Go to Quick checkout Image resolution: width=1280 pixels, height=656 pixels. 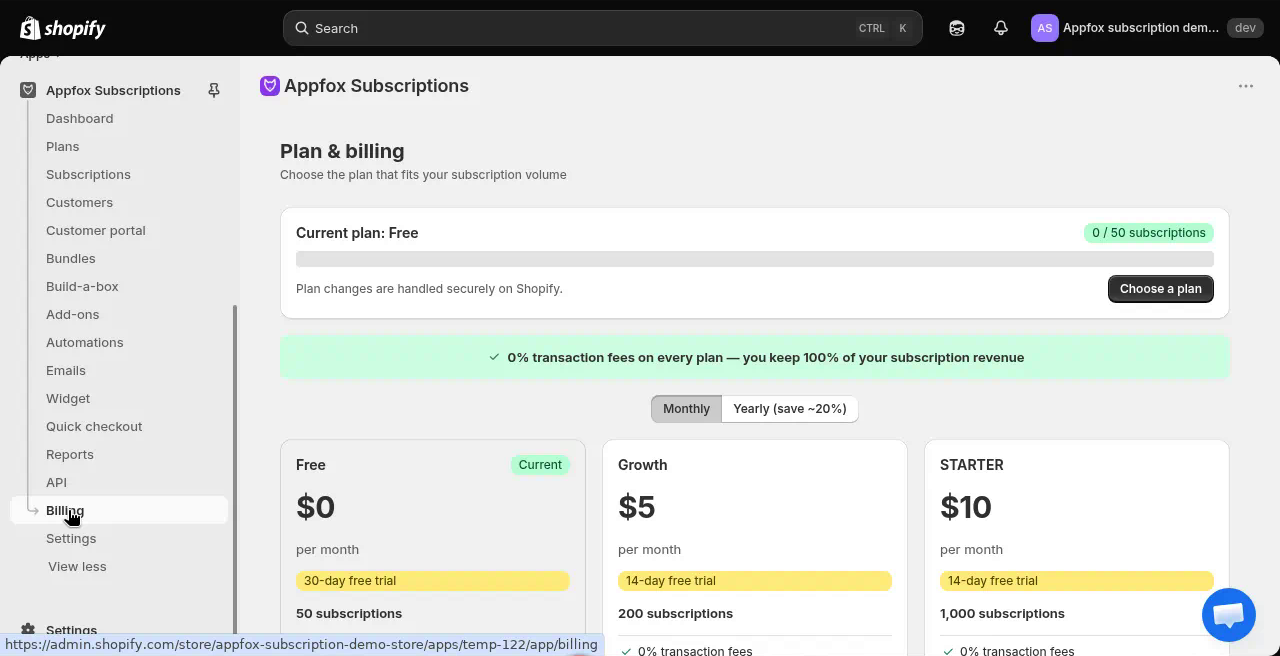point(94,426)
